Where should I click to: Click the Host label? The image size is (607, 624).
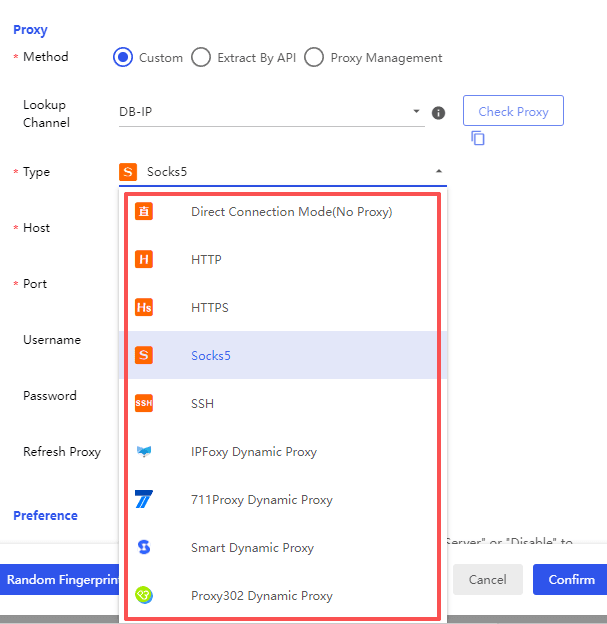coord(36,228)
